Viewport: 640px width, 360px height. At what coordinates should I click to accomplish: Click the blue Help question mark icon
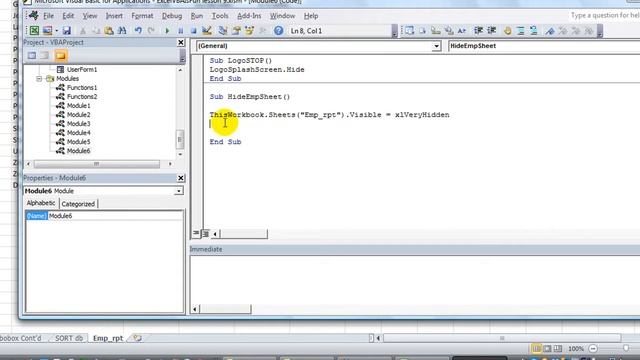[x=278, y=31]
